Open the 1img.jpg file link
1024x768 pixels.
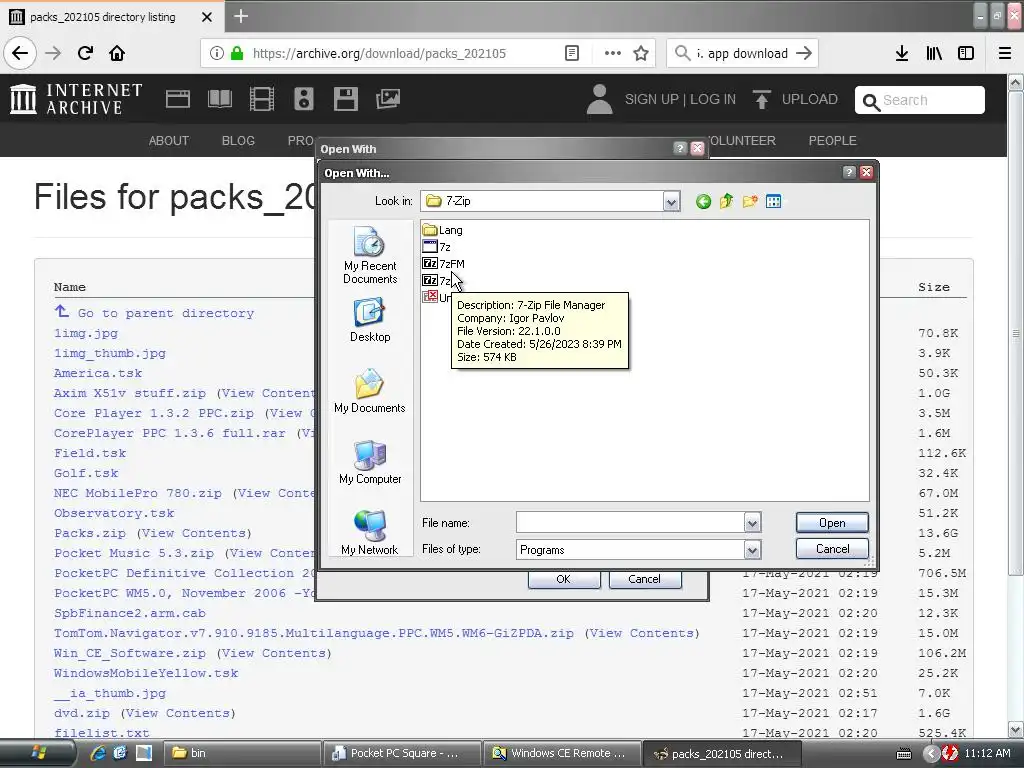pyautogui.click(x=86, y=333)
